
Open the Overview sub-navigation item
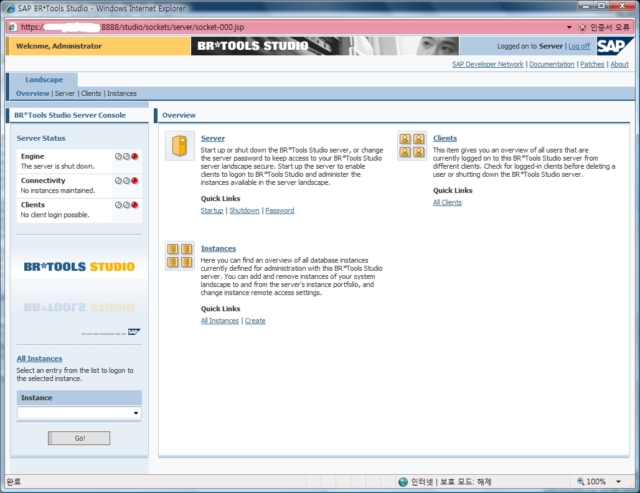tap(33, 93)
